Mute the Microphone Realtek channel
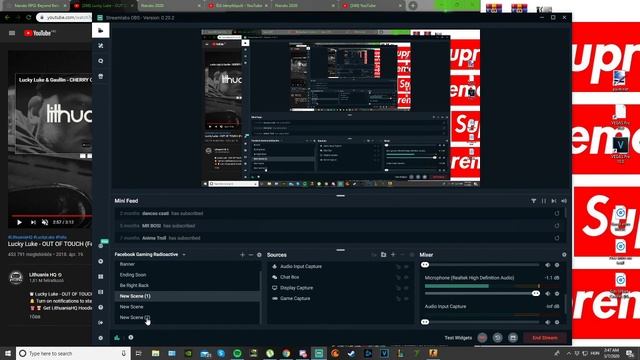This screenshot has width=640, height=360. tap(548, 293)
